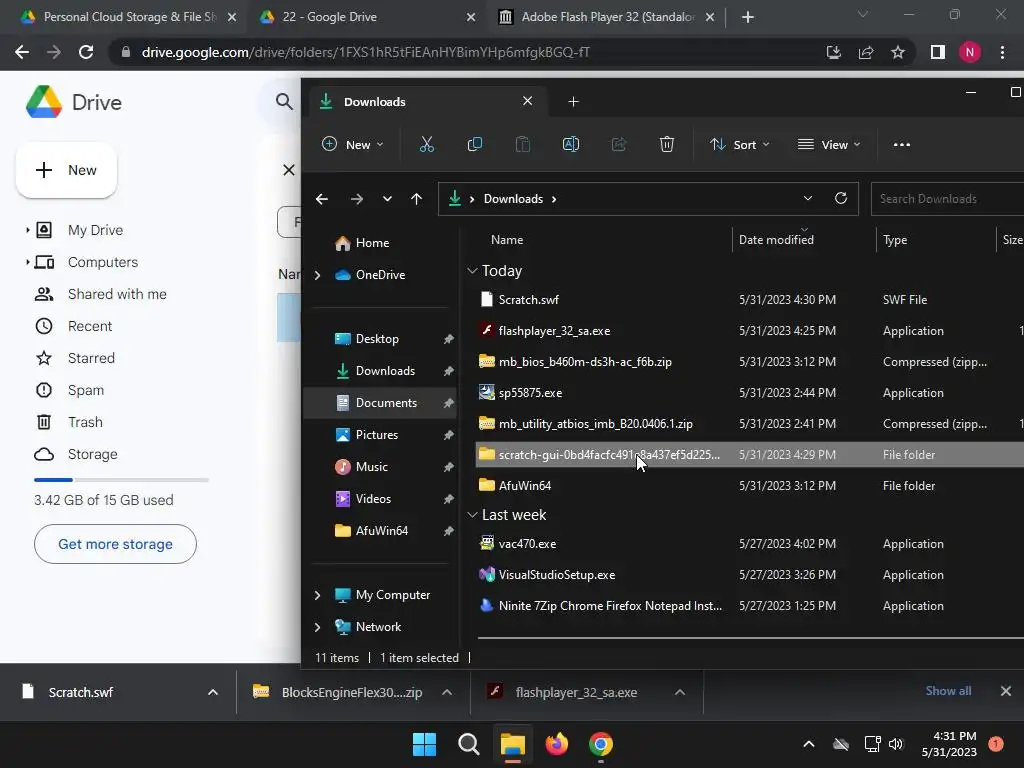This screenshot has height=768, width=1024.
Task: Open options for flashplayer_32_sa.exe download
Action: 680,692
